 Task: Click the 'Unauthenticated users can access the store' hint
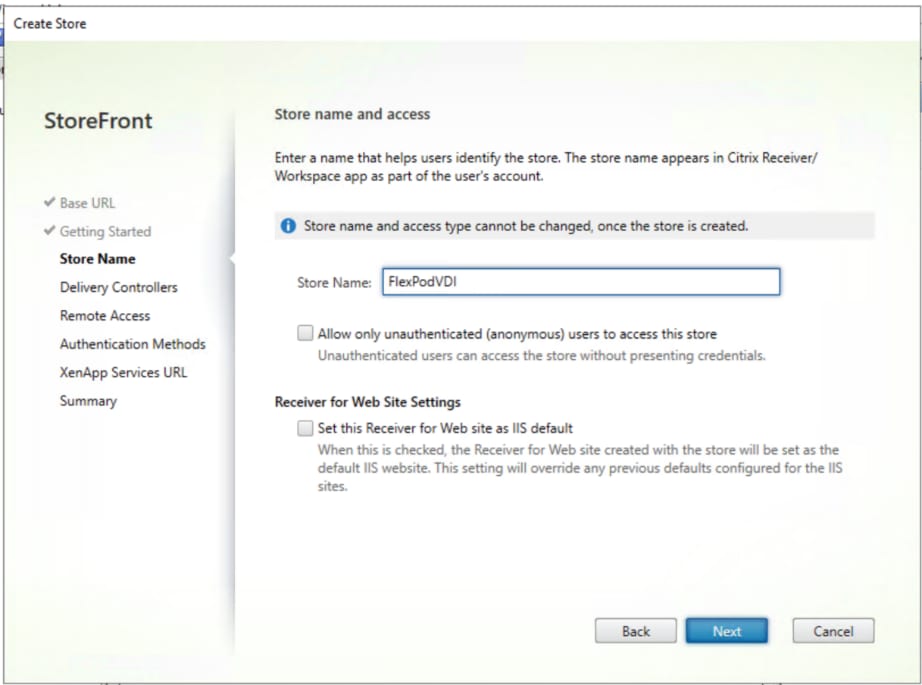[542, 356]
